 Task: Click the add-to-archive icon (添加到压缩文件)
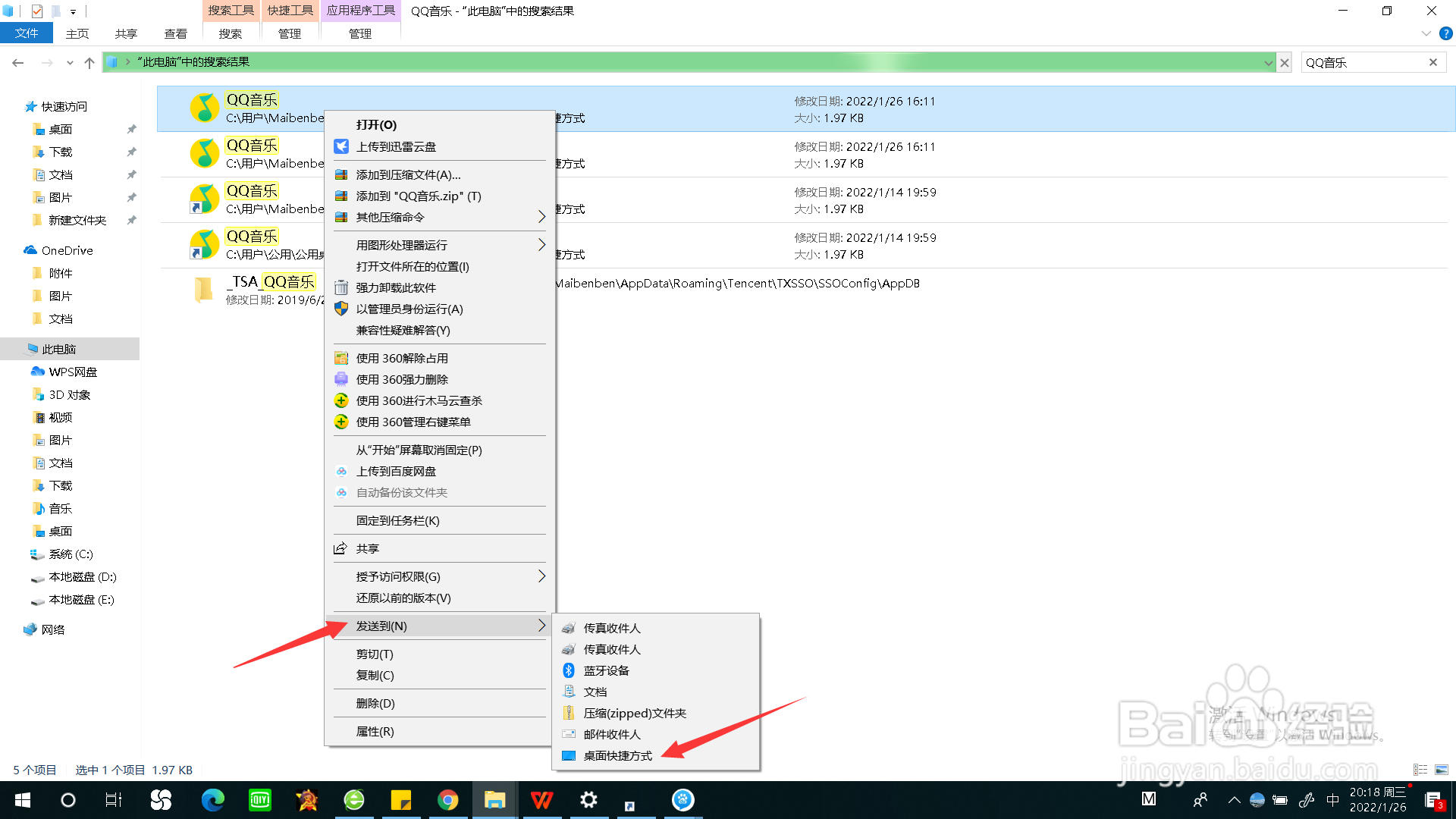tap(341, 174)
